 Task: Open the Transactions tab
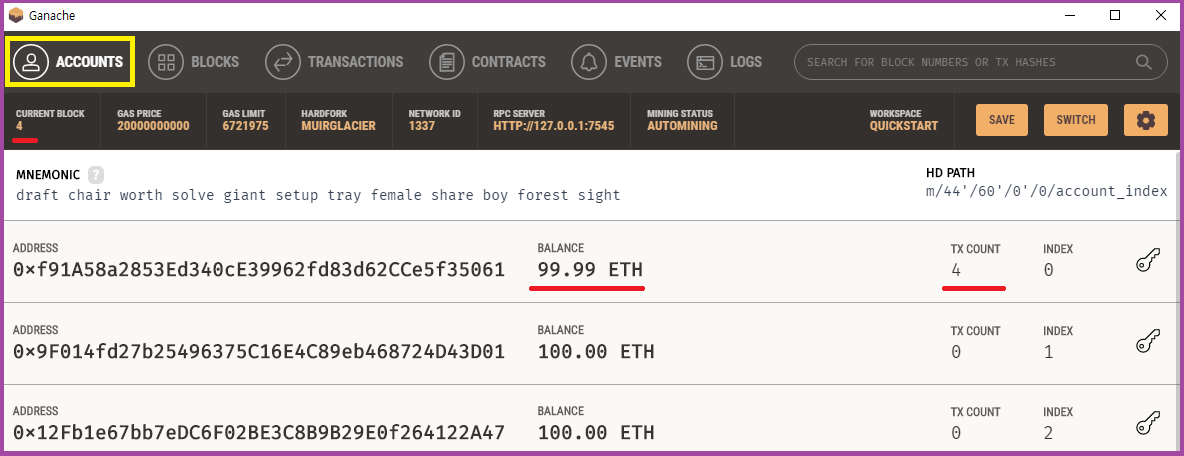(x=335, y=62)
